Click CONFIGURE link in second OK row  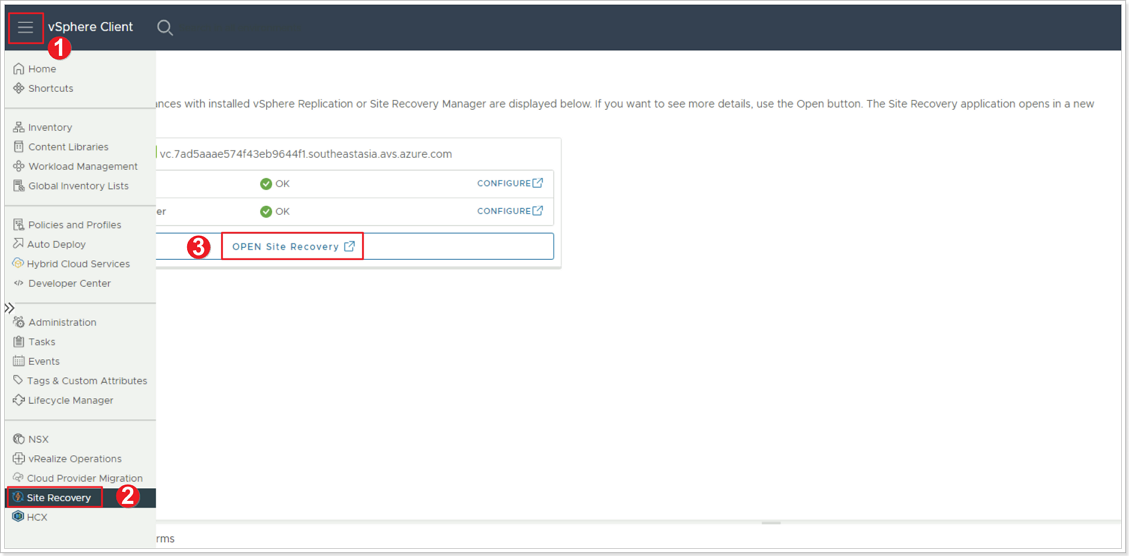(510, 211)
